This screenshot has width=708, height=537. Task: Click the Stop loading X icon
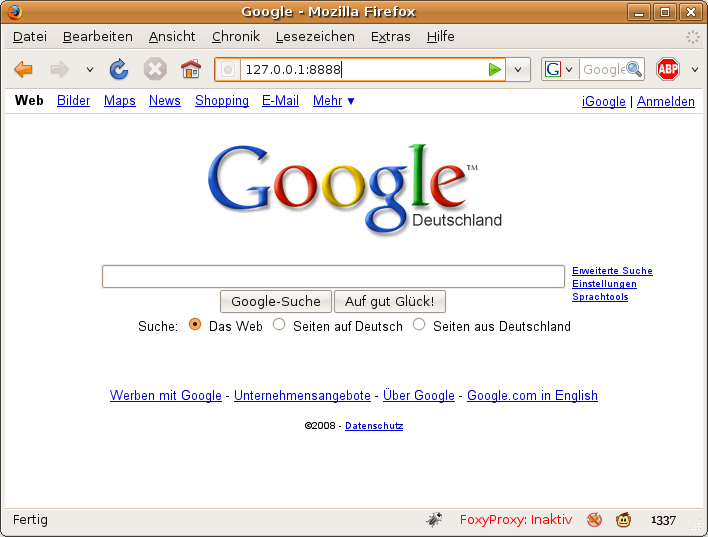coord(155,70)
